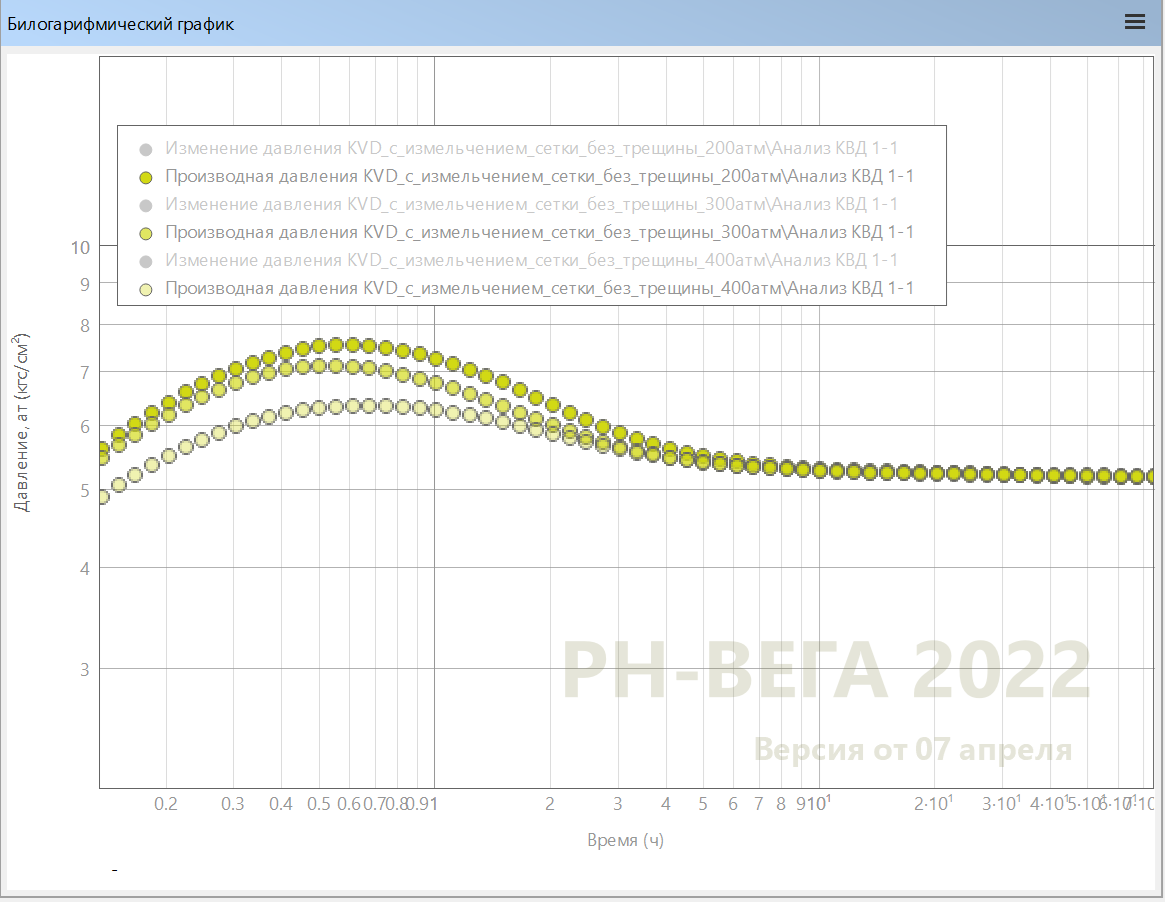The image size is (1165, 902).
Task: Click X-axis tick value 3
Action: [617, 804]
